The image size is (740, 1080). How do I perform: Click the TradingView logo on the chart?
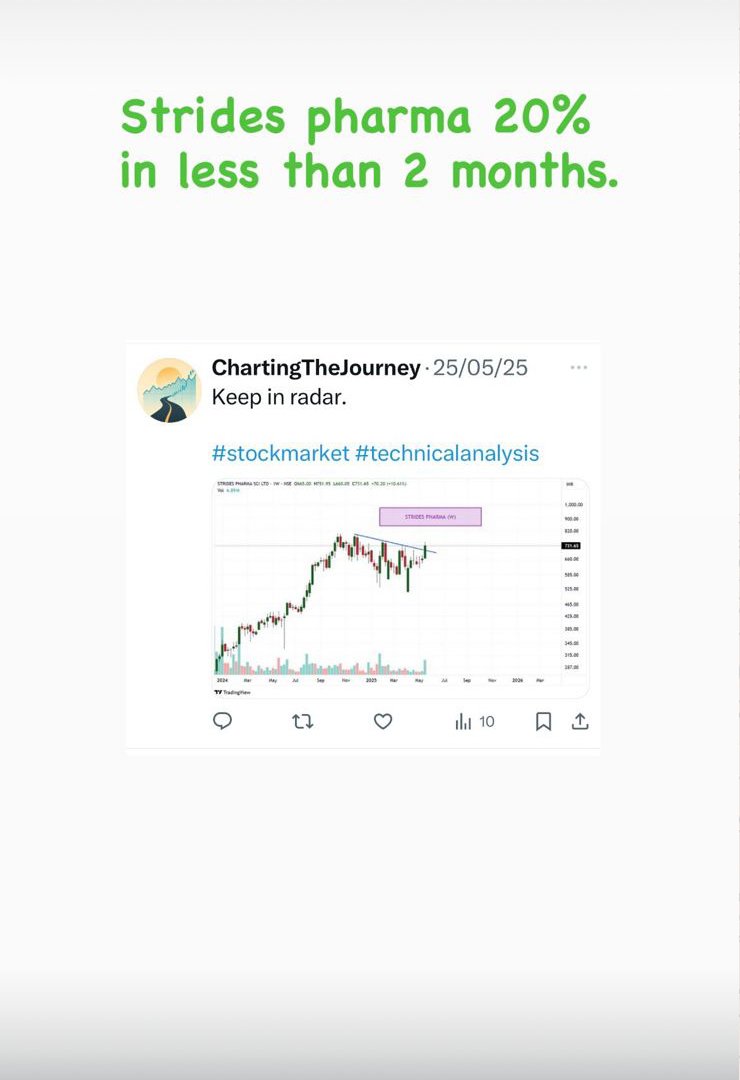232,691
